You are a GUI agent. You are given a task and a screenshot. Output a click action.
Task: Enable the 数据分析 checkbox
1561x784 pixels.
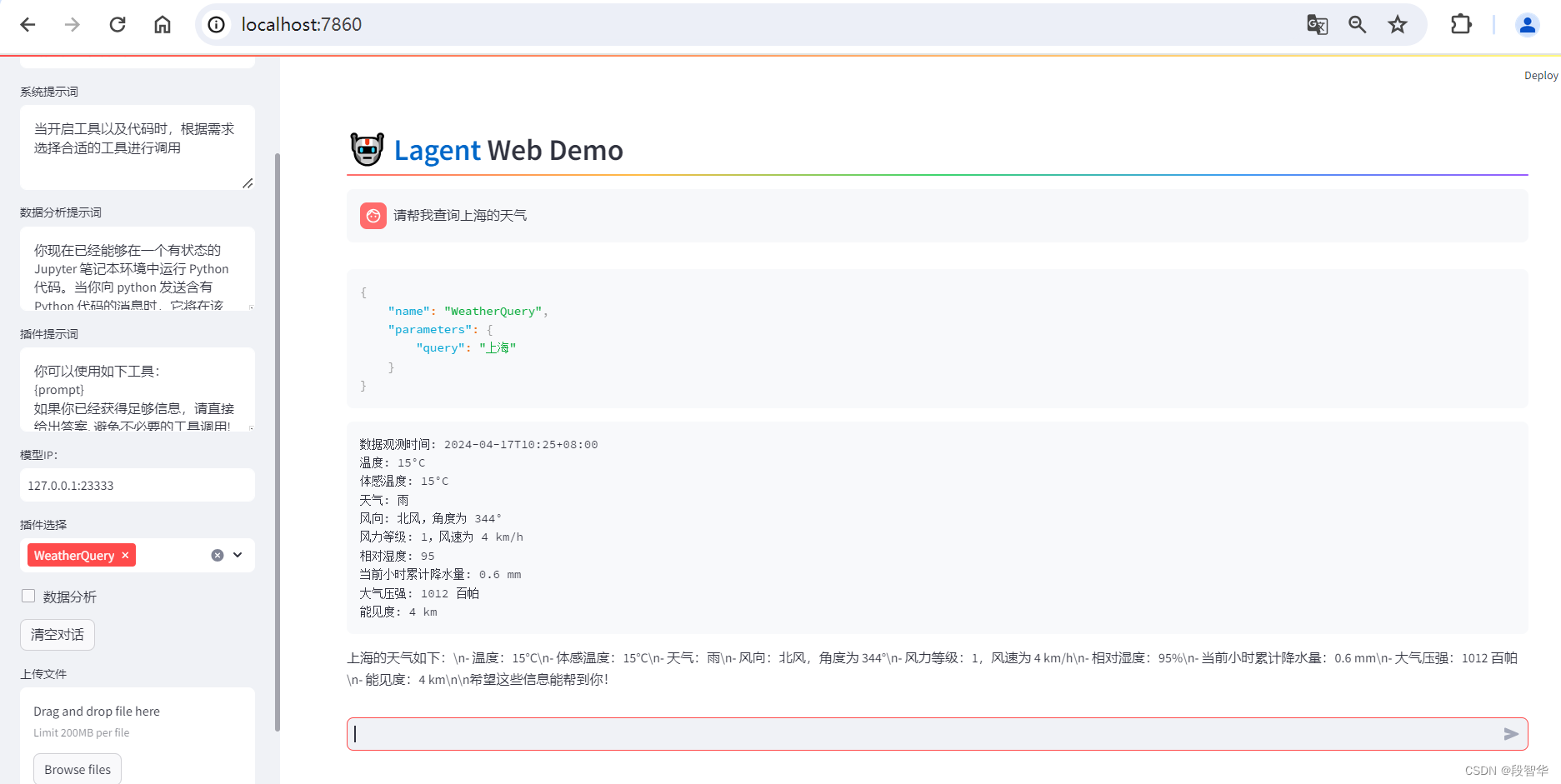[x=28, y=596]
